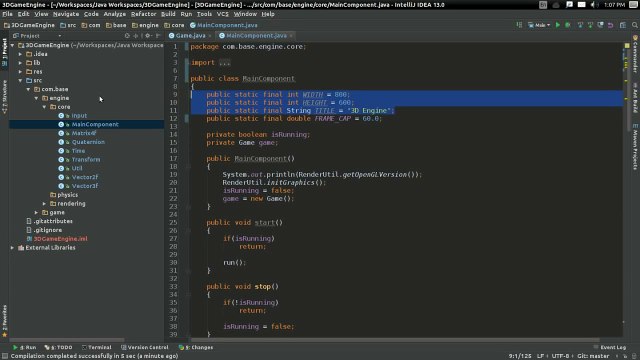
Task: Click the lock icon in status bar
Action: pyautogui.click(x=625, y=356)
